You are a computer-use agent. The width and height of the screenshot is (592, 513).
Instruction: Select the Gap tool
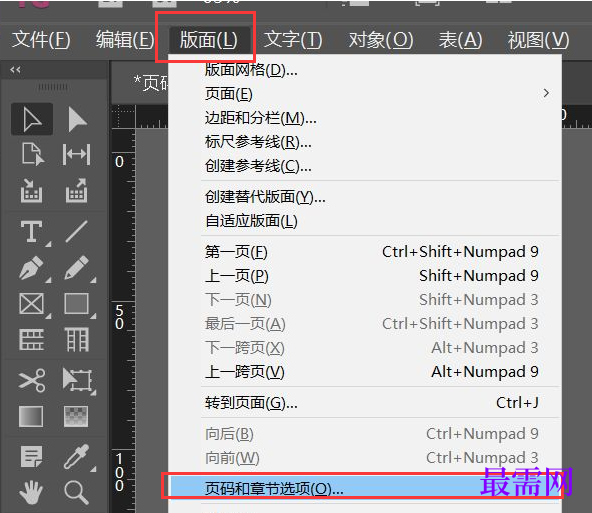(x=76, y=154)
